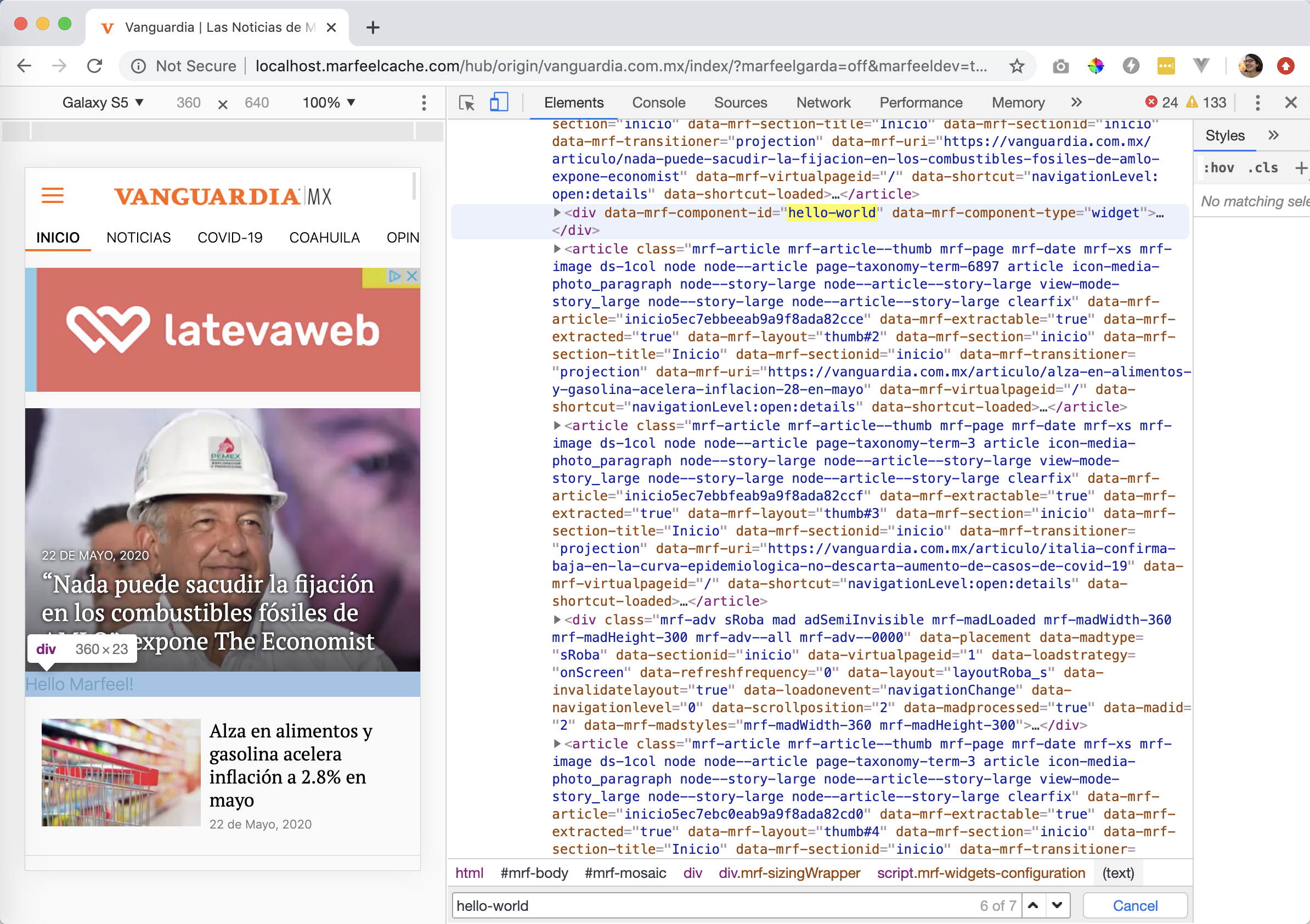This screenshot has width=1310, height=924.
Task: Activate the inspect element picker
Action: pos(466,103)
